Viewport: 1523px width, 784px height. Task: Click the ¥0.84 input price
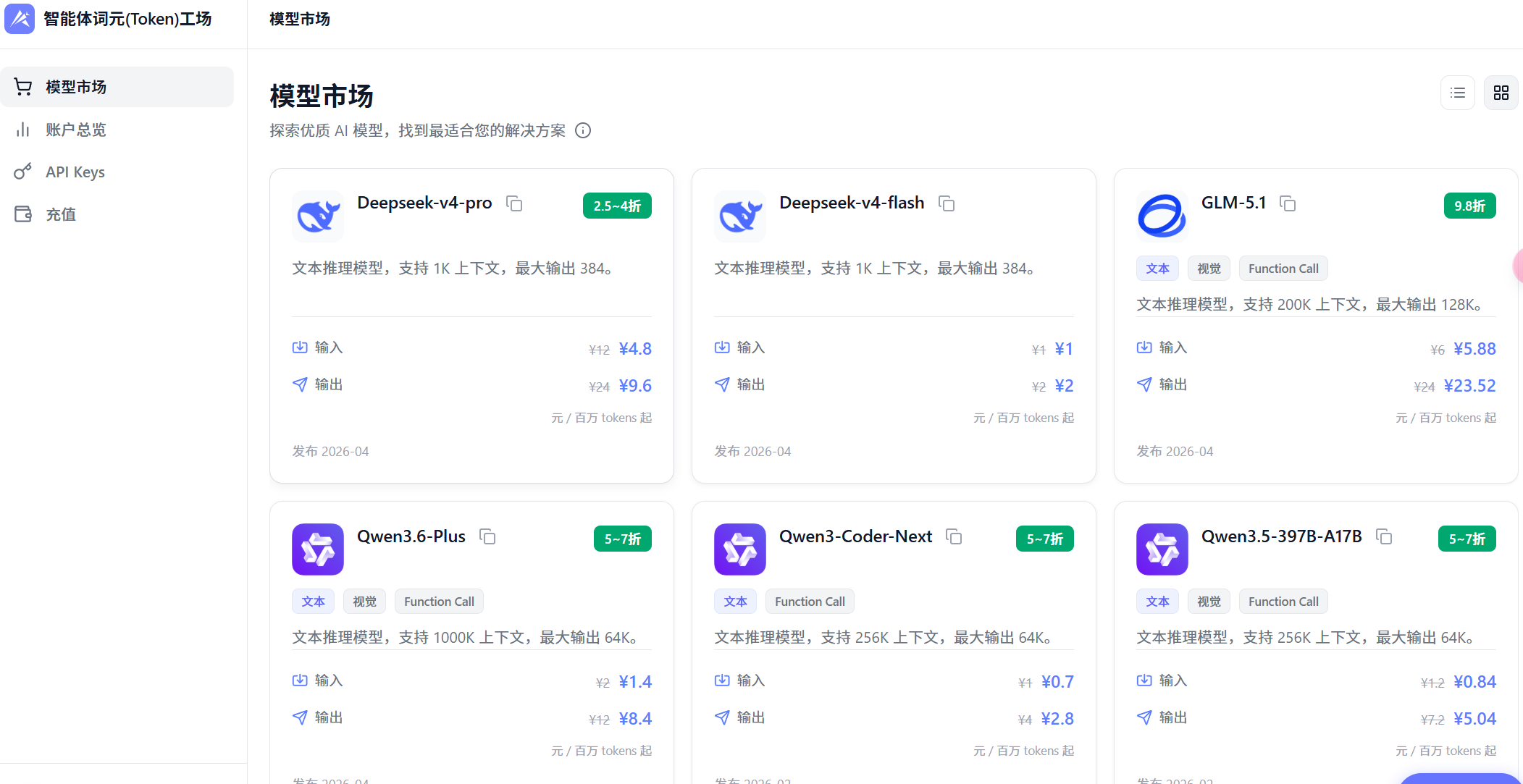pos(1474,682)
